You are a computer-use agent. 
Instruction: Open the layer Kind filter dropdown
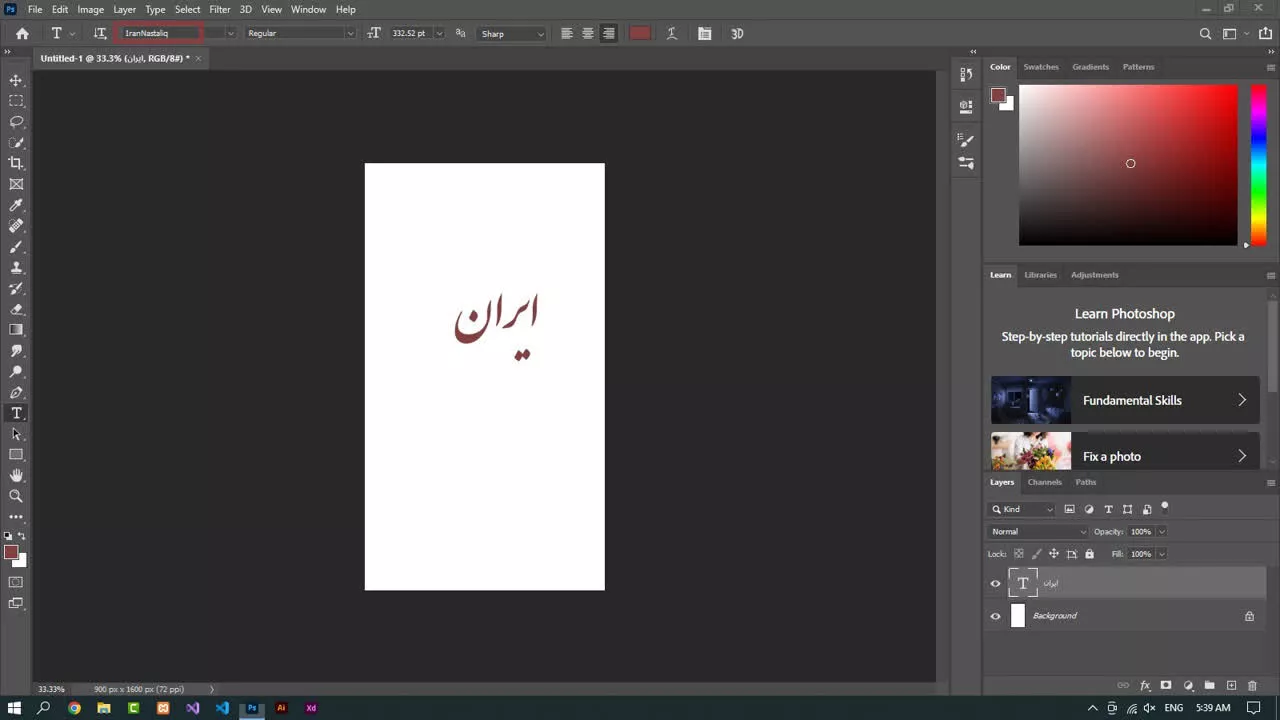coord(1022,509)
